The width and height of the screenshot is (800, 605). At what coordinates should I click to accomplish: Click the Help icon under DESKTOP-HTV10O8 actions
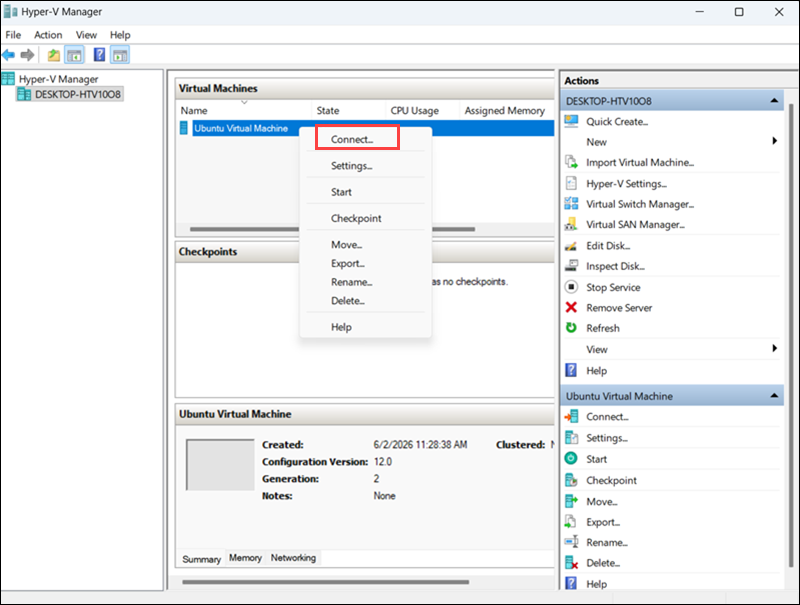[571, 370]
